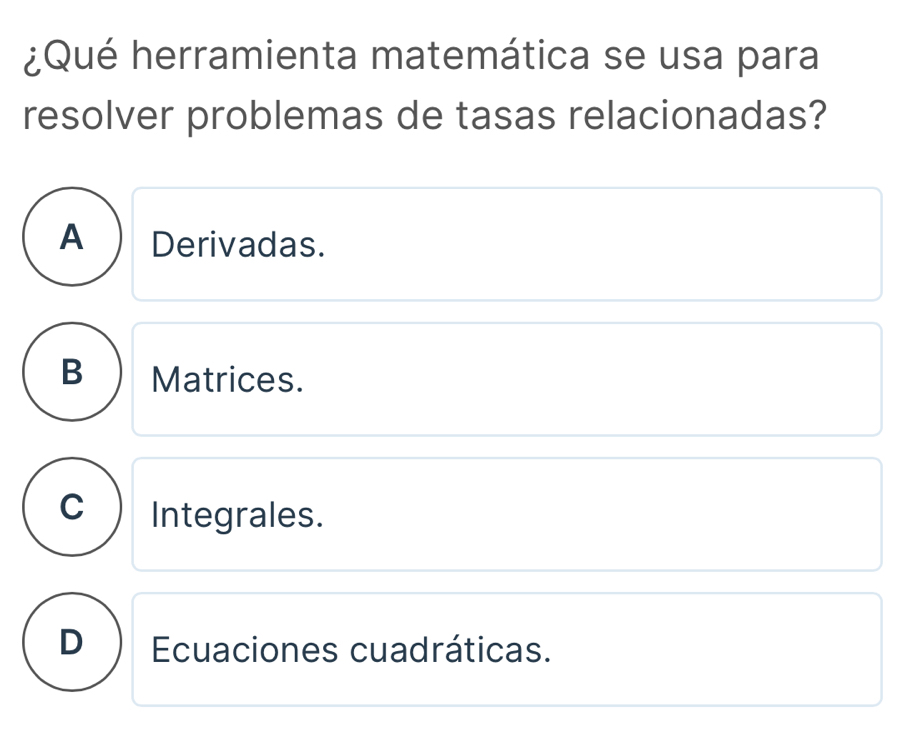The height and width of the screenshot is (753, 914).
Task: Click the Ecuaciones cuadráticas answer box
Action: 507,649
